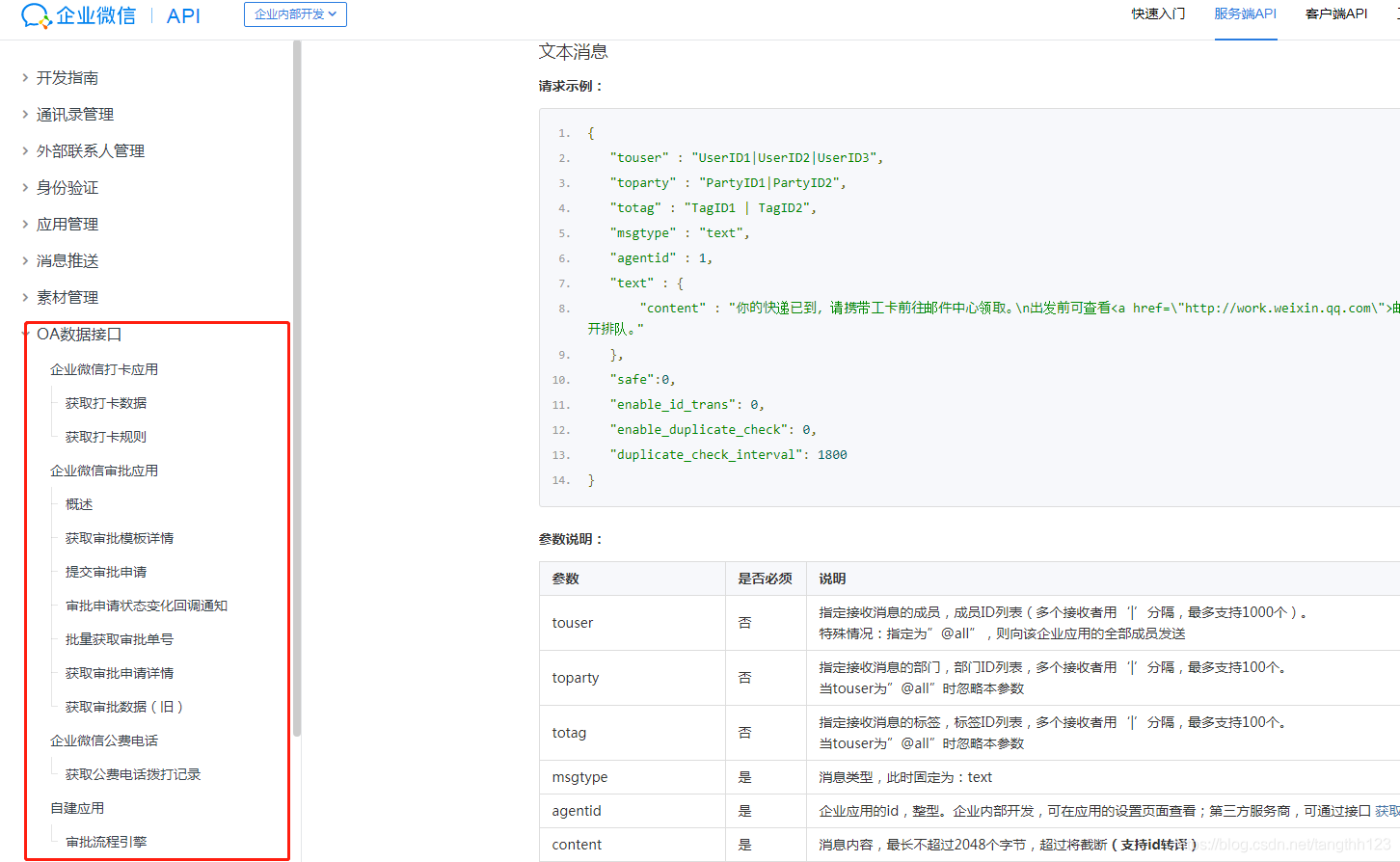This screenshot has height=862, width=1400.
Task: Click the "agentid" code line
Action: point(661,258)
